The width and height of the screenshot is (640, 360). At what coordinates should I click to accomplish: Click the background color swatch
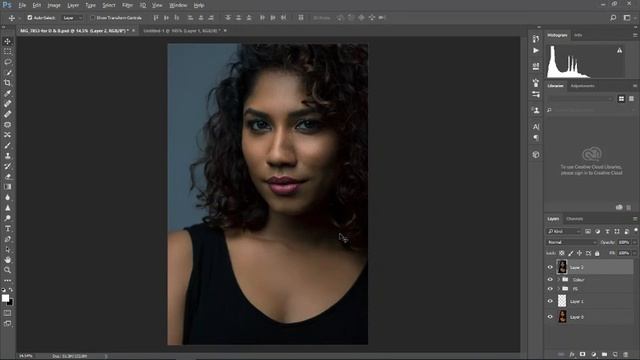[10, 302]
